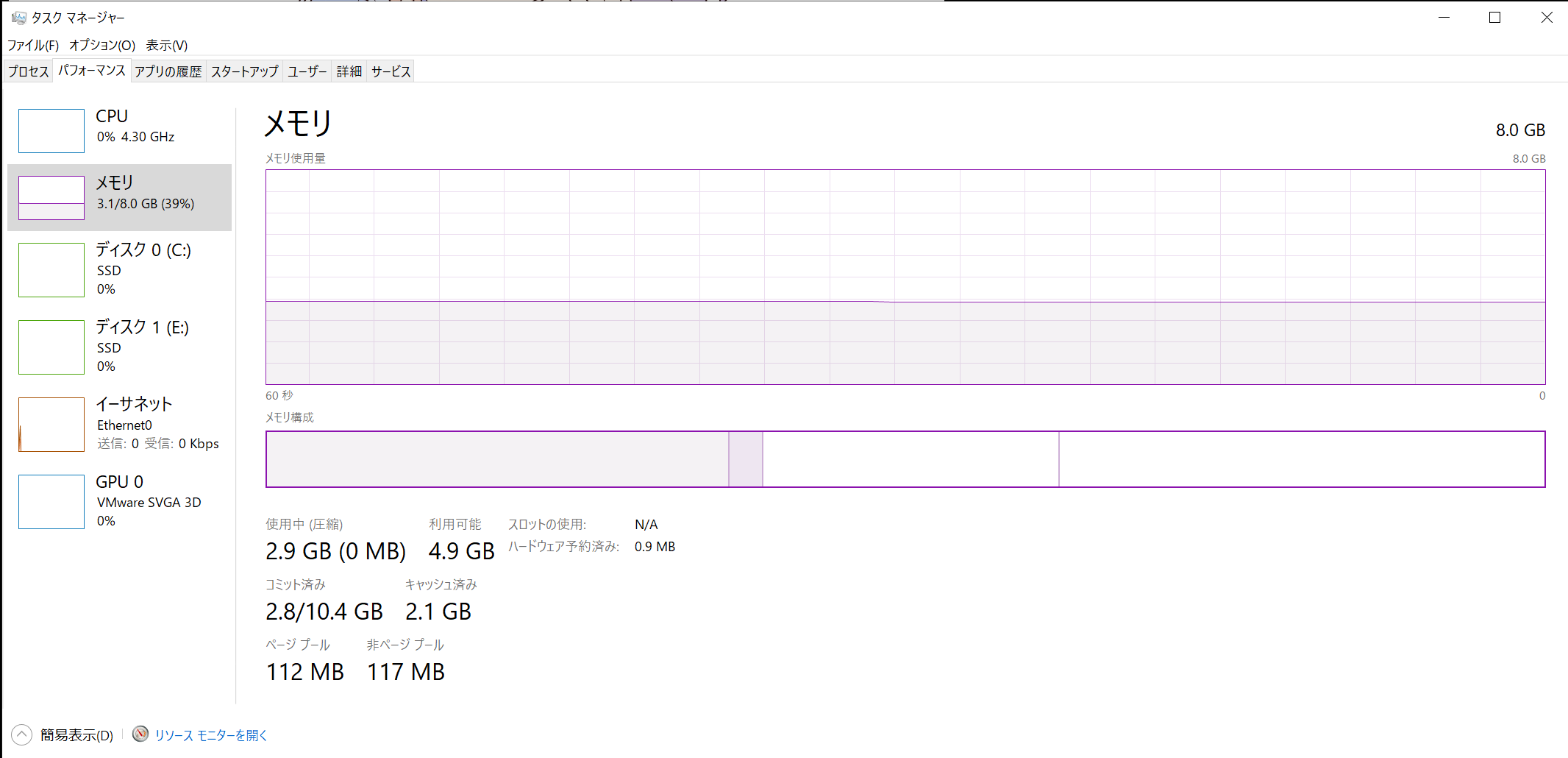Open the オプション(O) menu
This screenshot has width=1568, height=758.
tap(102, 46)
